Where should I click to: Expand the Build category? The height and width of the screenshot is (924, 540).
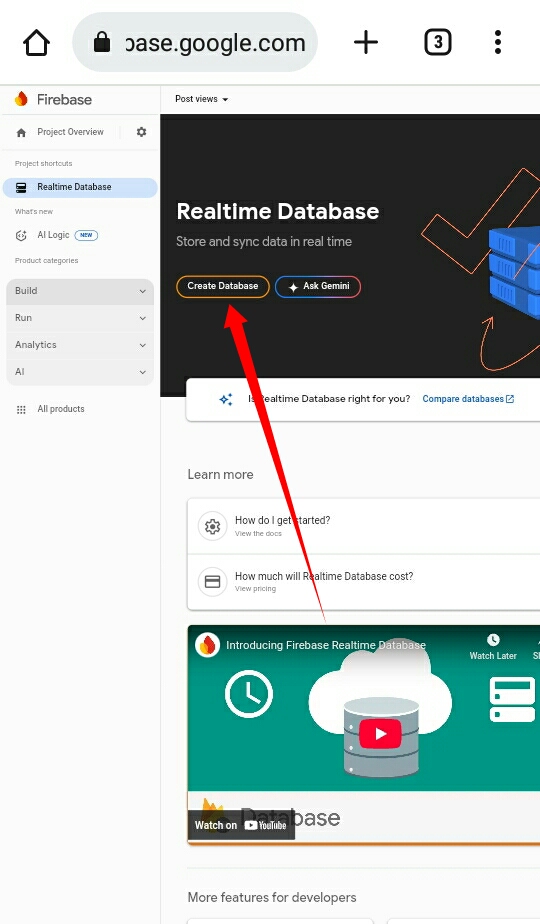(x=80, y=291)
